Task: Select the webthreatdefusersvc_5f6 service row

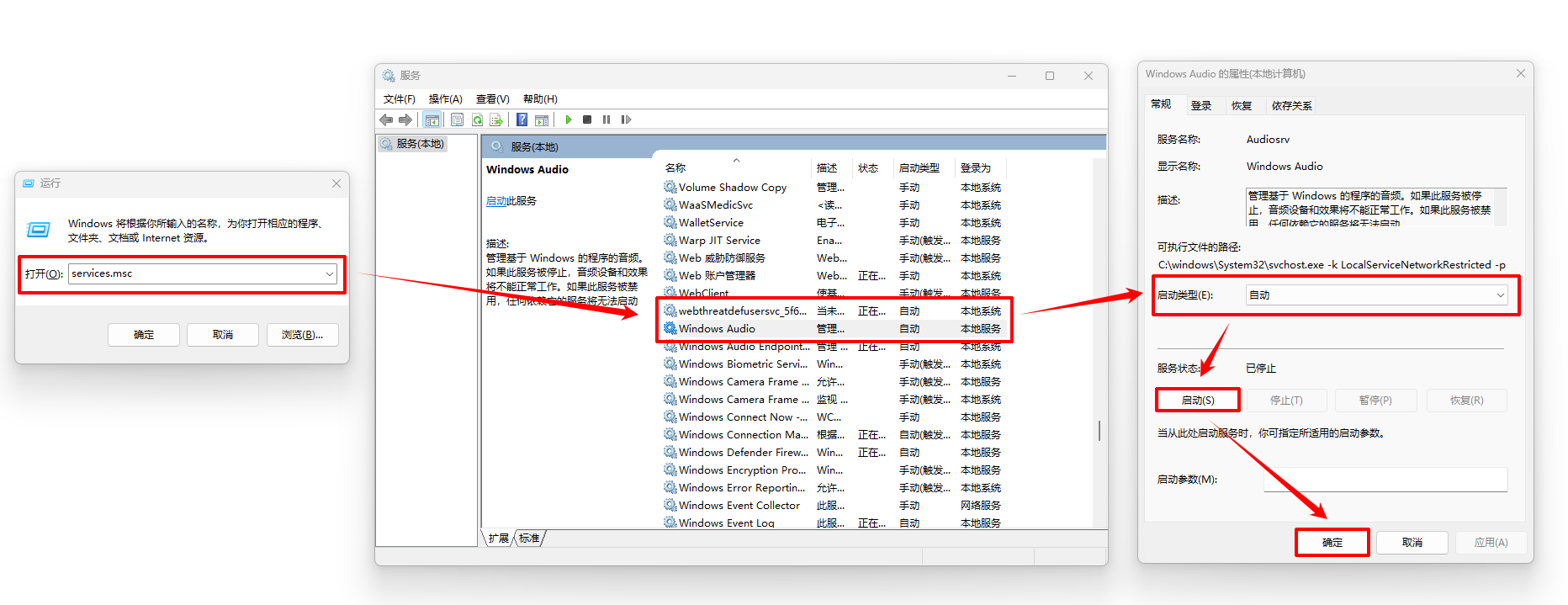Action: pos(833,310)
